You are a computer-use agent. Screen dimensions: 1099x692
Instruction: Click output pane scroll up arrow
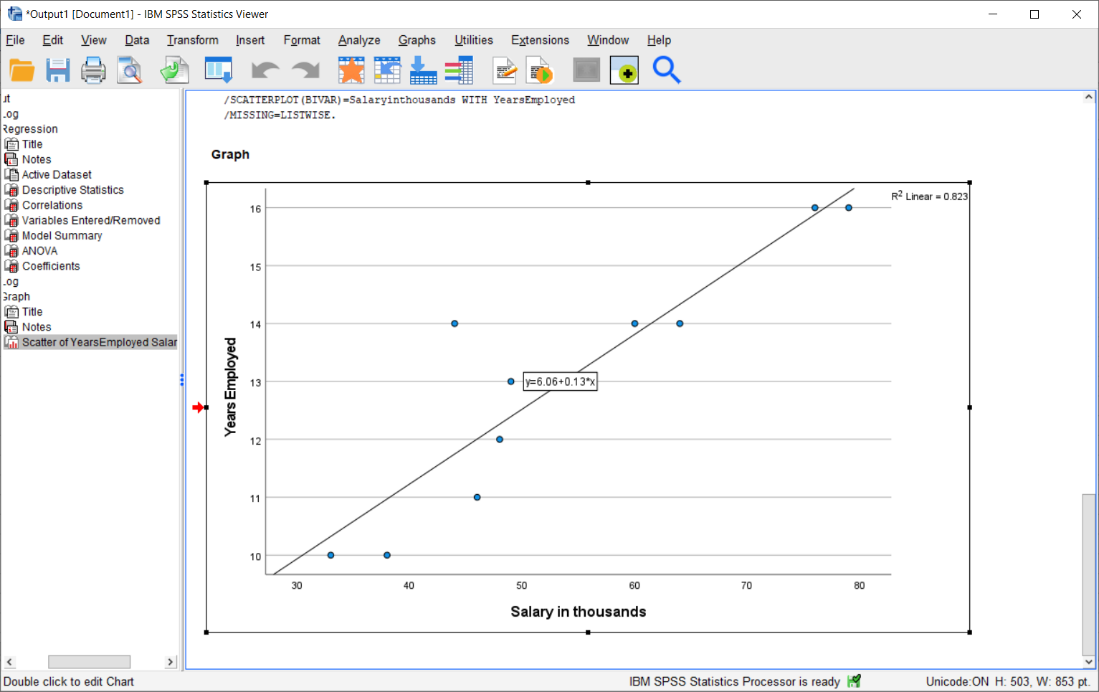[x=1088, y=97]
